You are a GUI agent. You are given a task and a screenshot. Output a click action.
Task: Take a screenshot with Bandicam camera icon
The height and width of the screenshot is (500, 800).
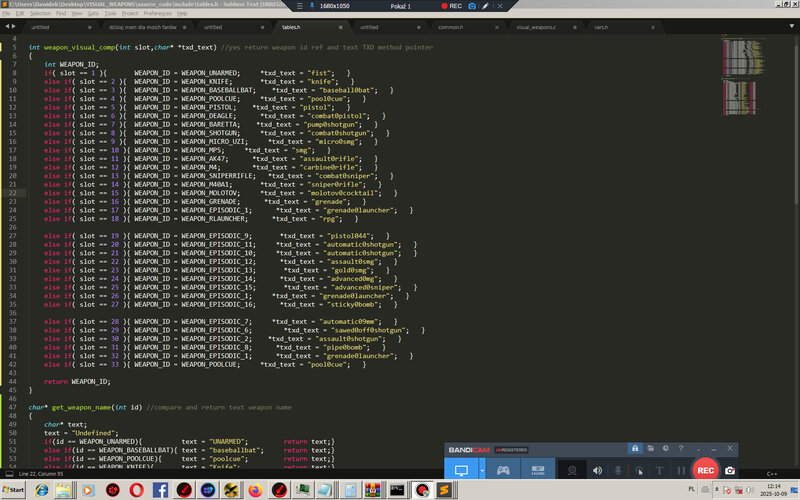(730, 470)
